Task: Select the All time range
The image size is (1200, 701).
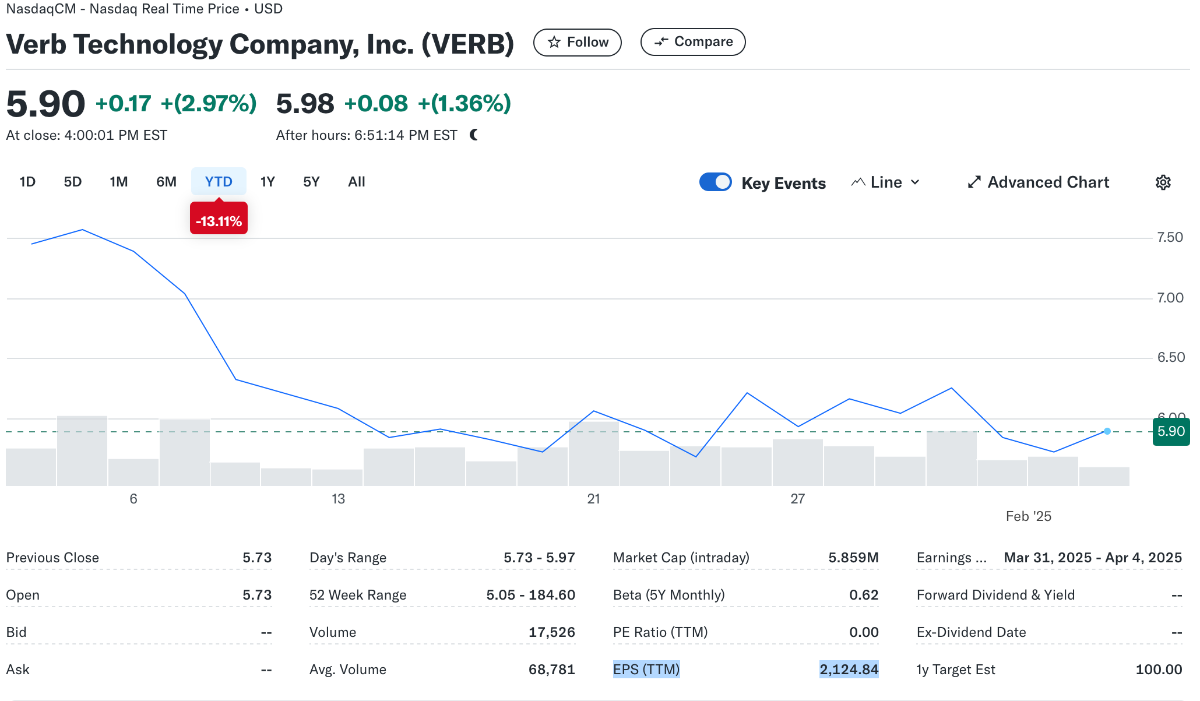Action: (x=356, y=182)
